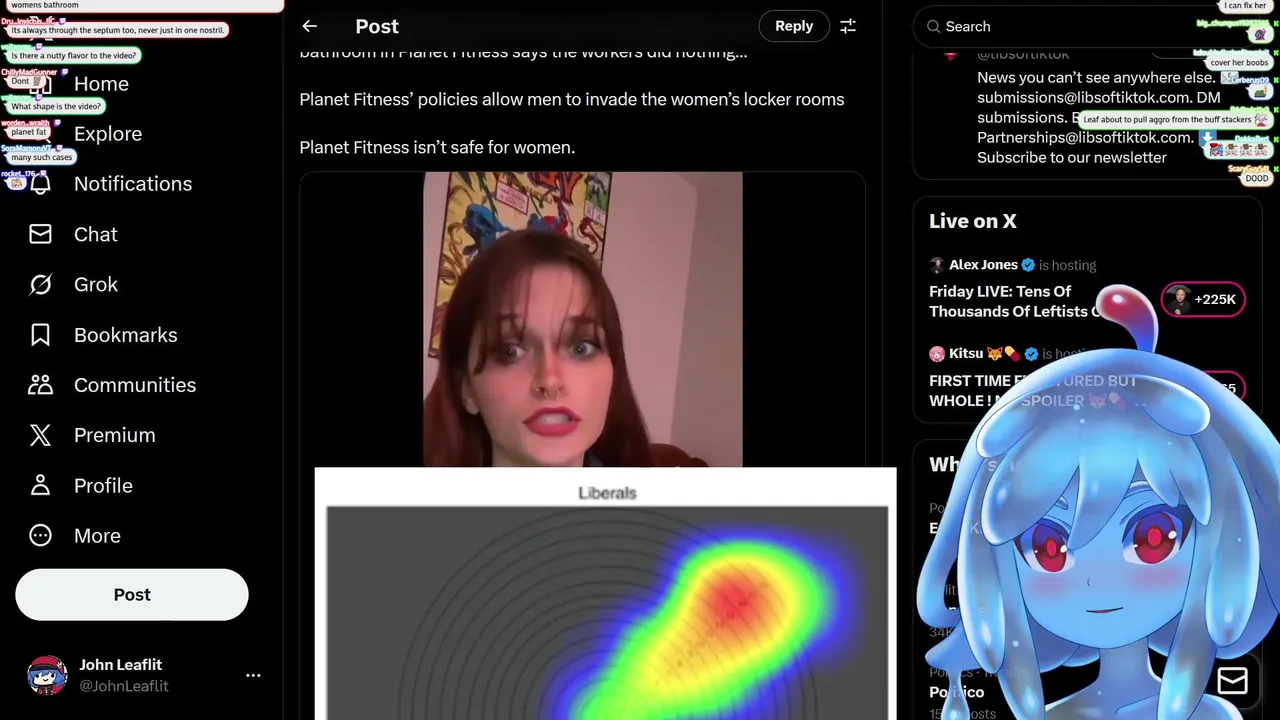Screen dimensions: 1280x720
Task: Play the video in the post
Action: pos(582,320)
